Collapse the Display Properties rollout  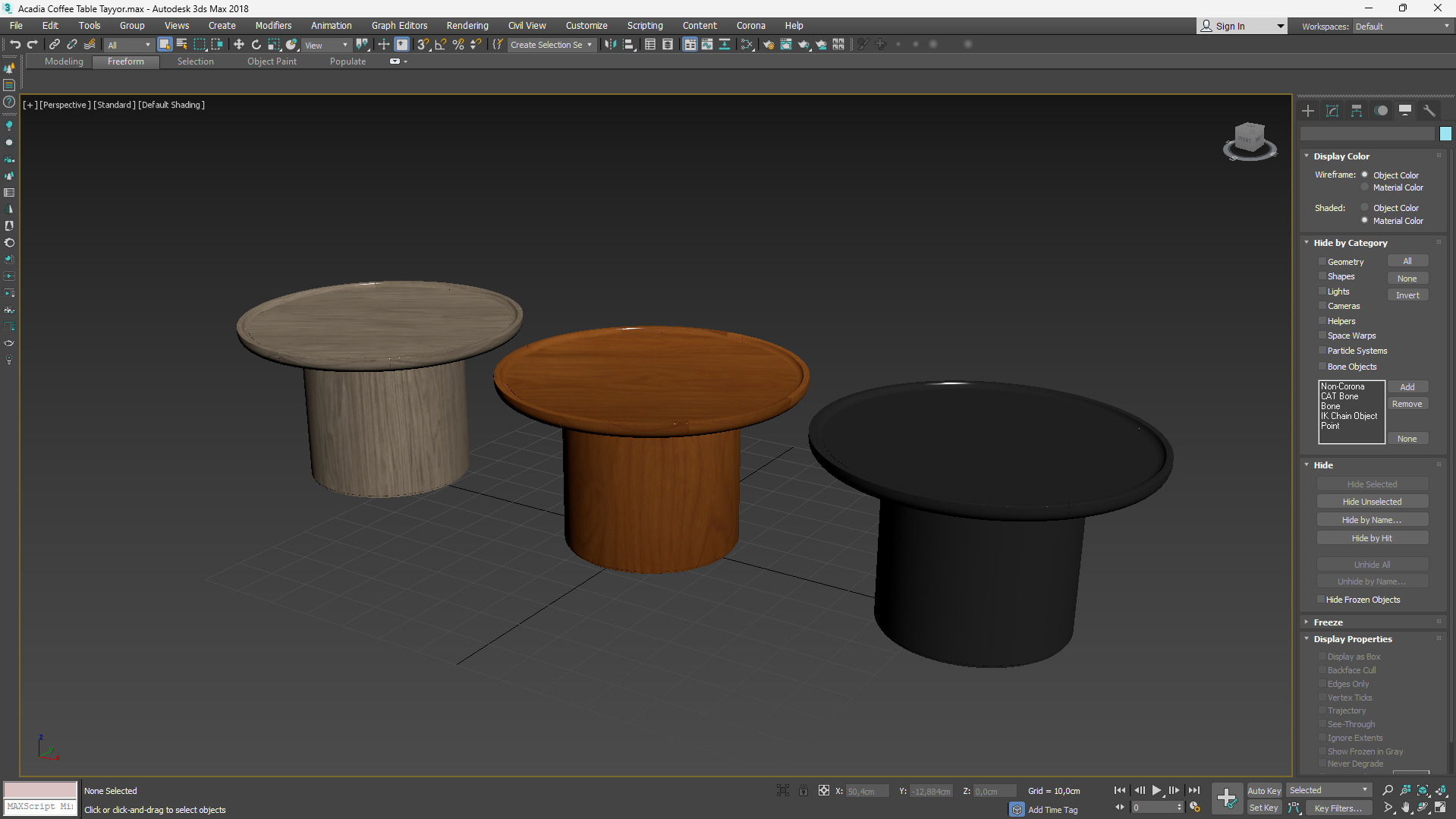tap(1307, 638)
